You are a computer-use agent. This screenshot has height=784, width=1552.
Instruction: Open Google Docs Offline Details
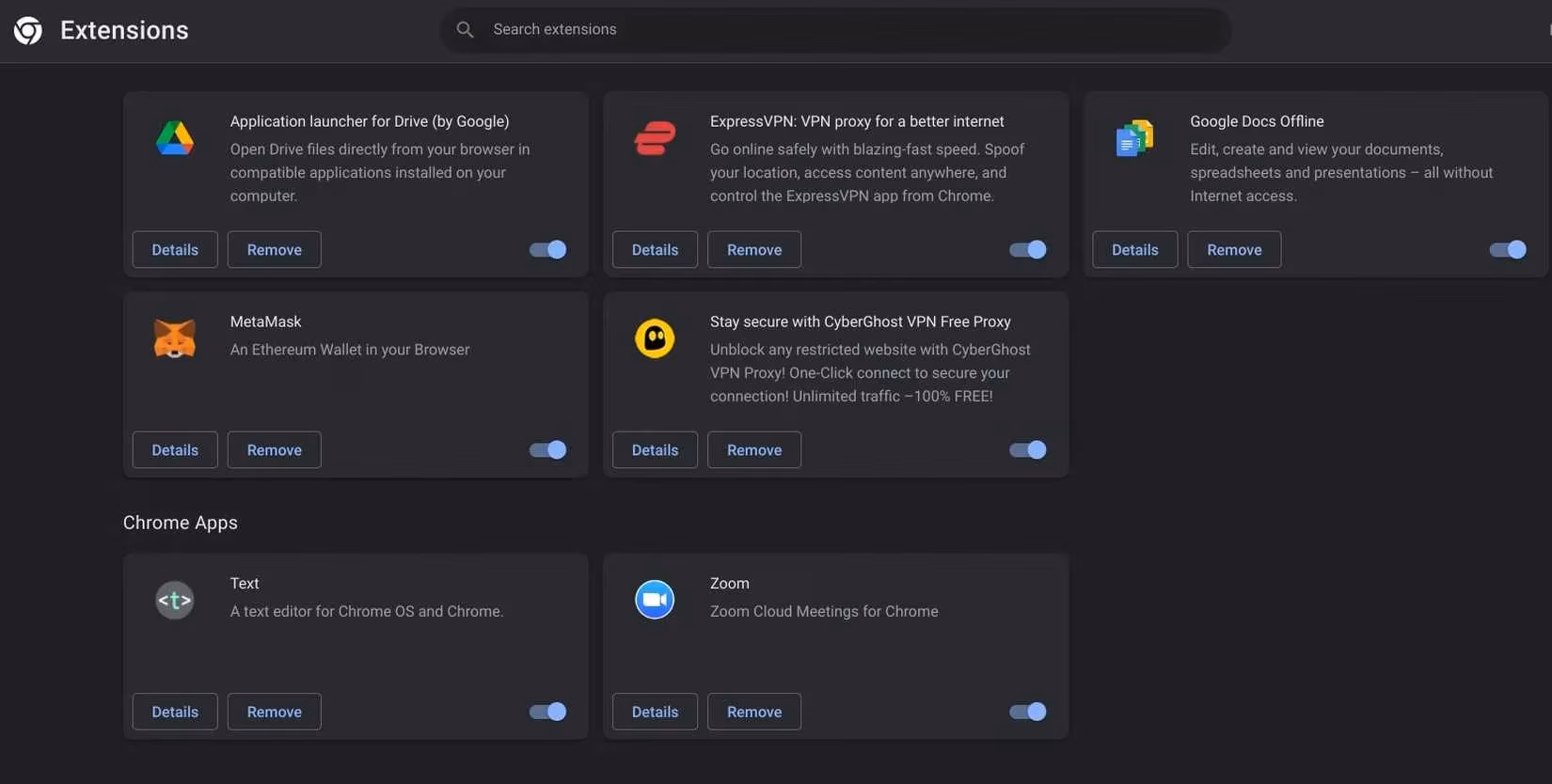[1135, 249]
